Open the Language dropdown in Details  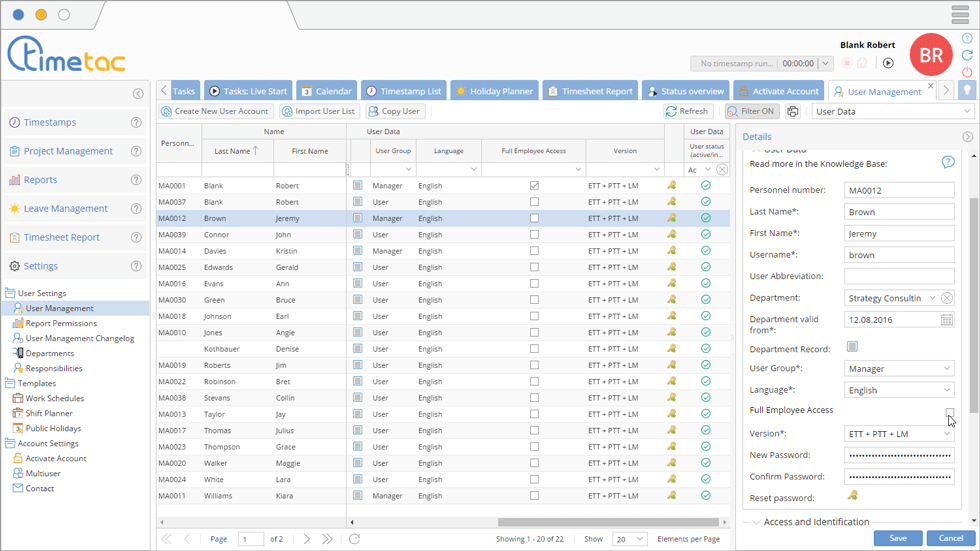click(x=898, y=391)
